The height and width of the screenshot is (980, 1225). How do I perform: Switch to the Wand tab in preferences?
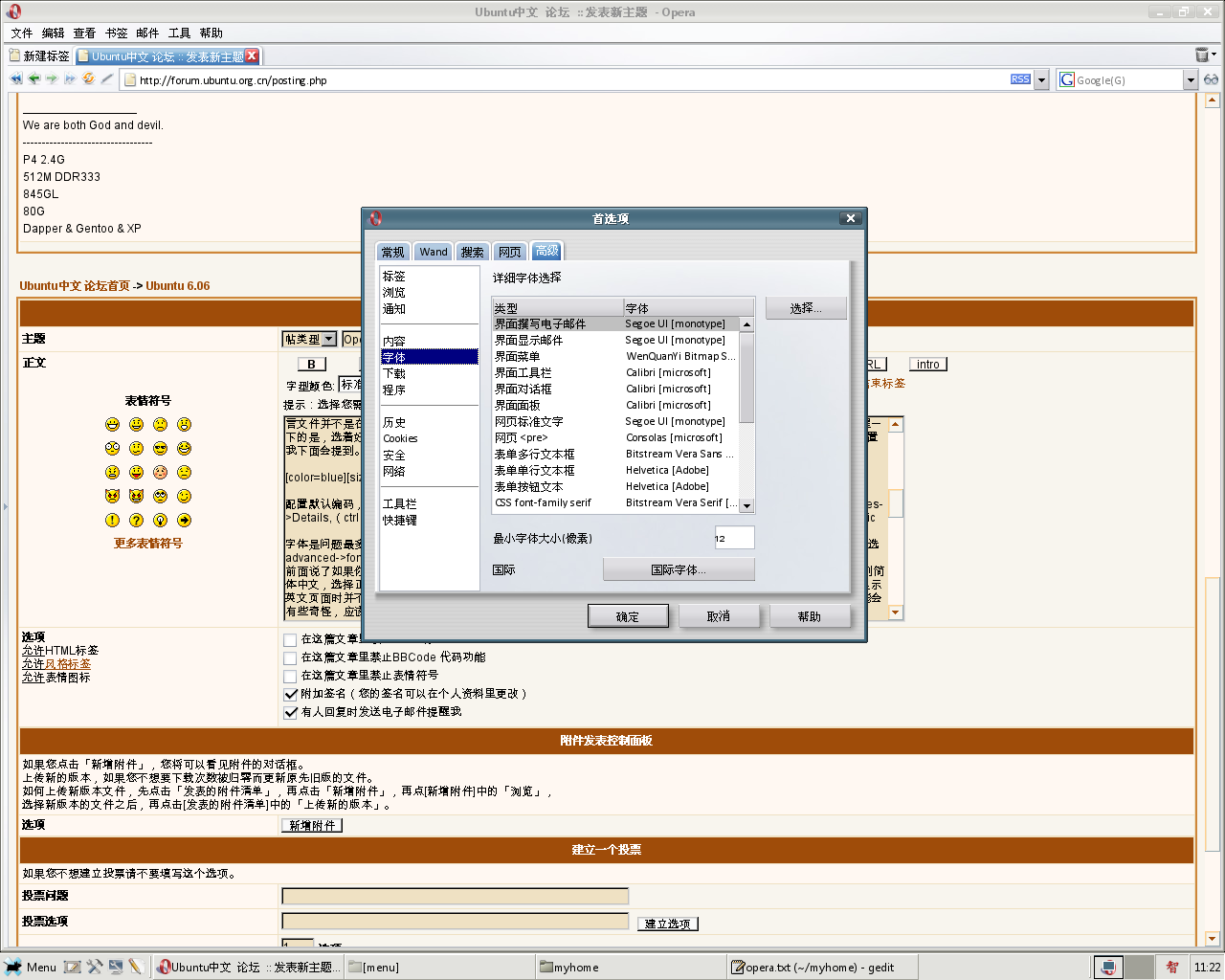[433, 252]
